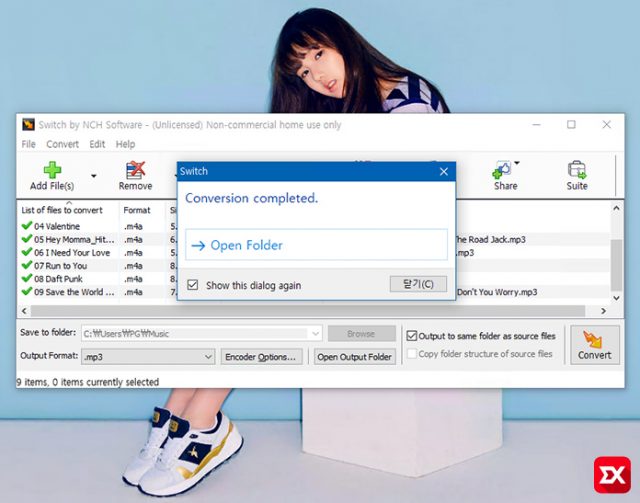Click green checkmark next to 04 Valentine
The width and height of the screenshot is (640, 503).
click(x=27, y=225)
